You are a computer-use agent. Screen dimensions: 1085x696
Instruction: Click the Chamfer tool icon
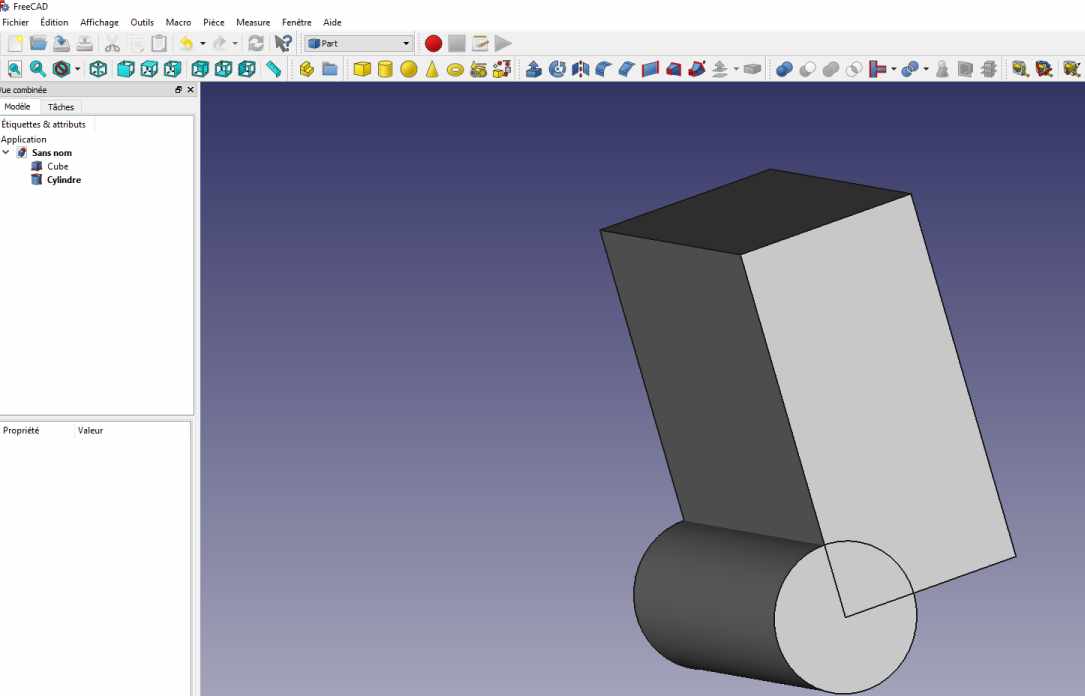[x=626, y=69]
